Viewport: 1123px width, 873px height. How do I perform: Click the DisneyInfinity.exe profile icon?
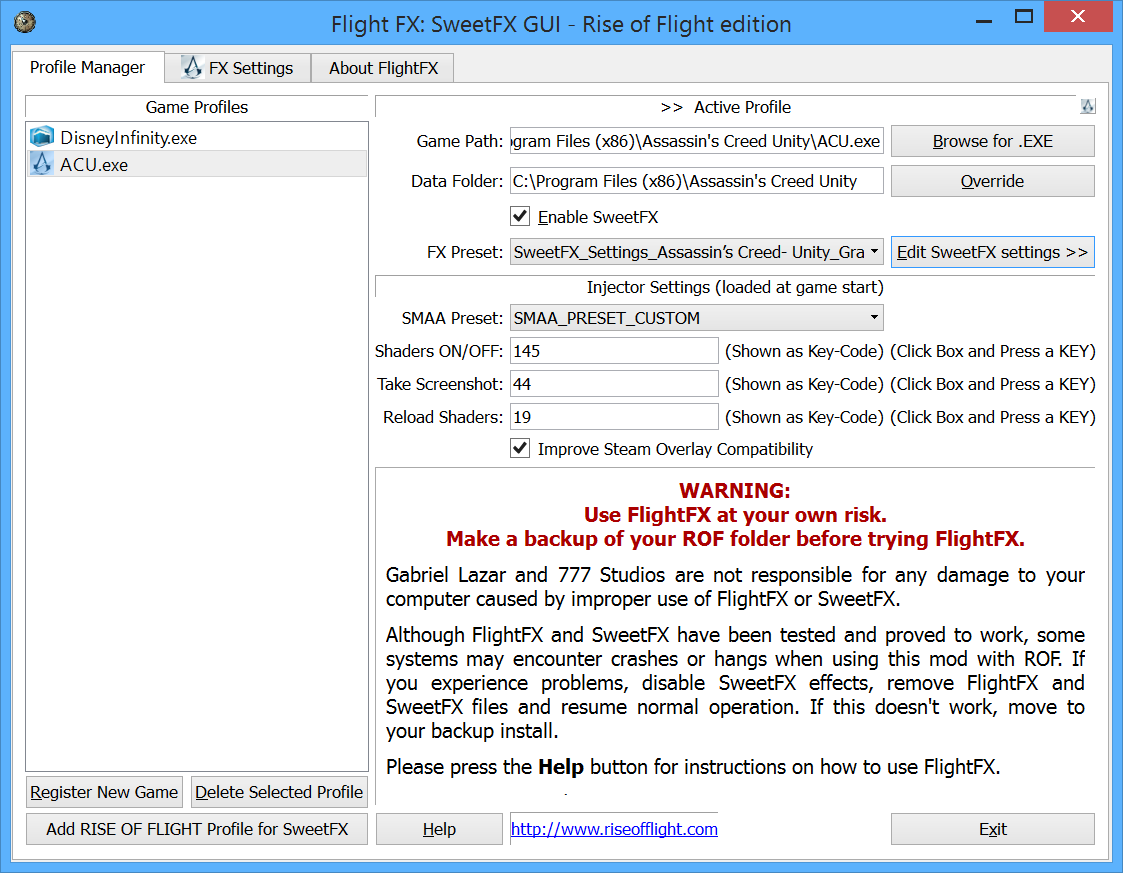42,137
